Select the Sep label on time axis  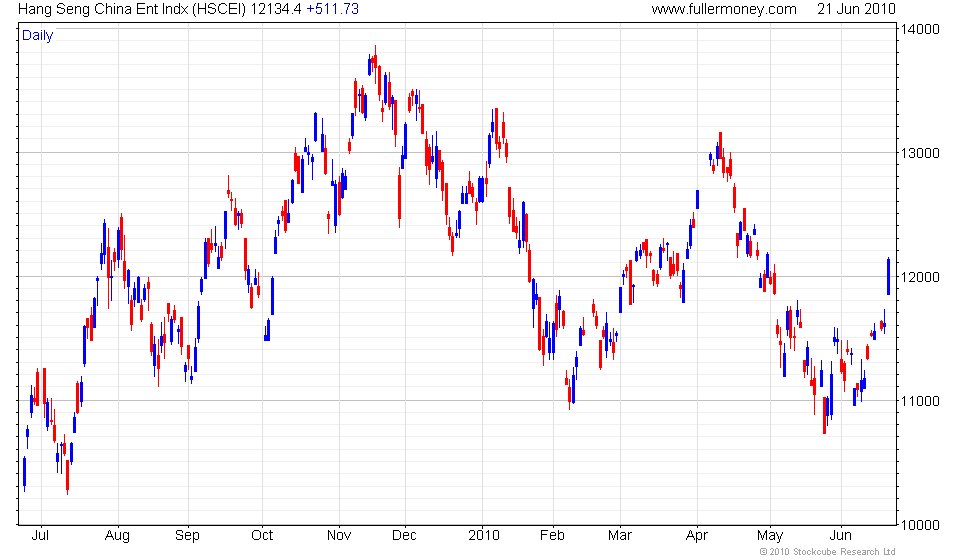(x=187, y=536)
